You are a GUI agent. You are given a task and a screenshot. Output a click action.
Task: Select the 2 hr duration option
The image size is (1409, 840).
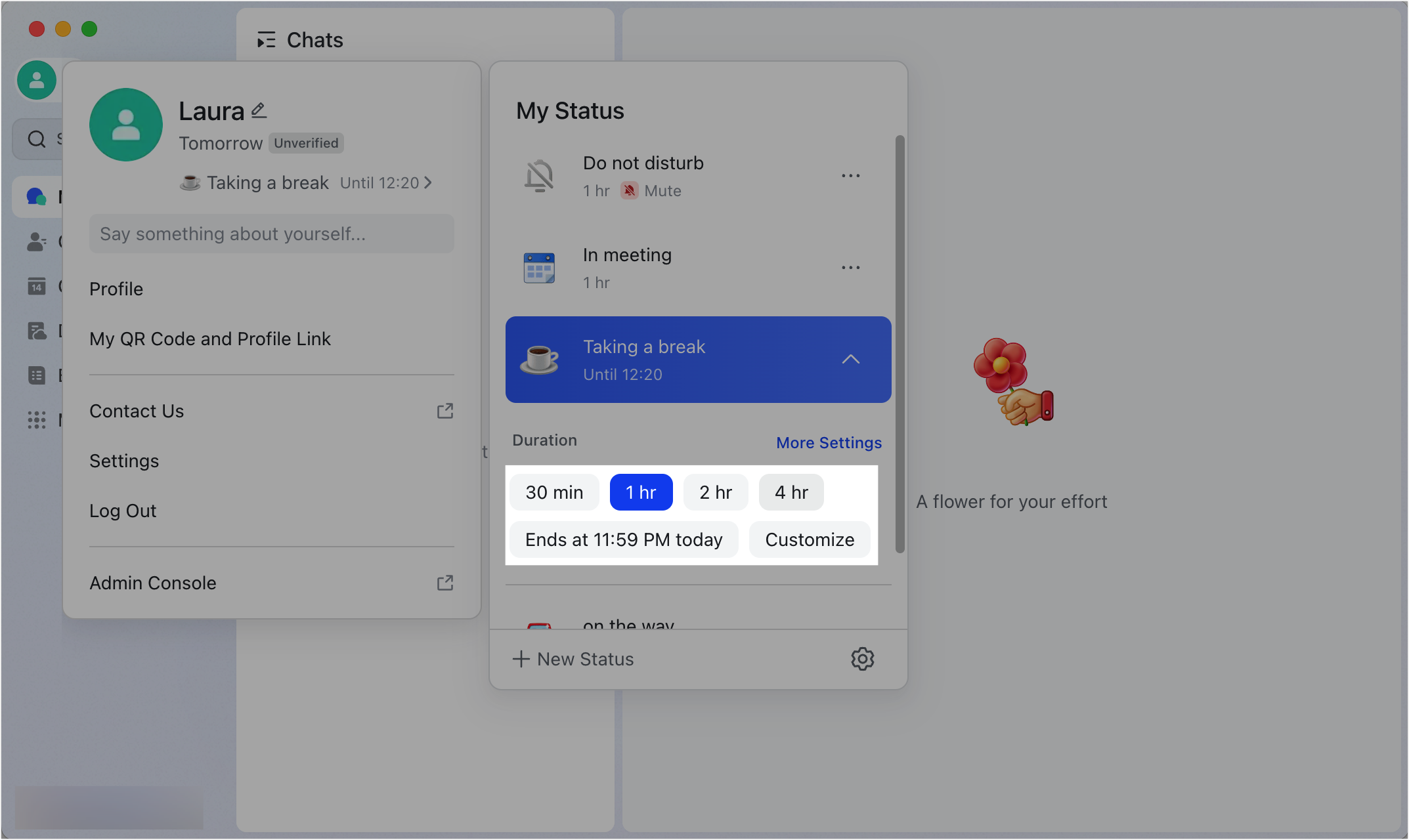716,492
